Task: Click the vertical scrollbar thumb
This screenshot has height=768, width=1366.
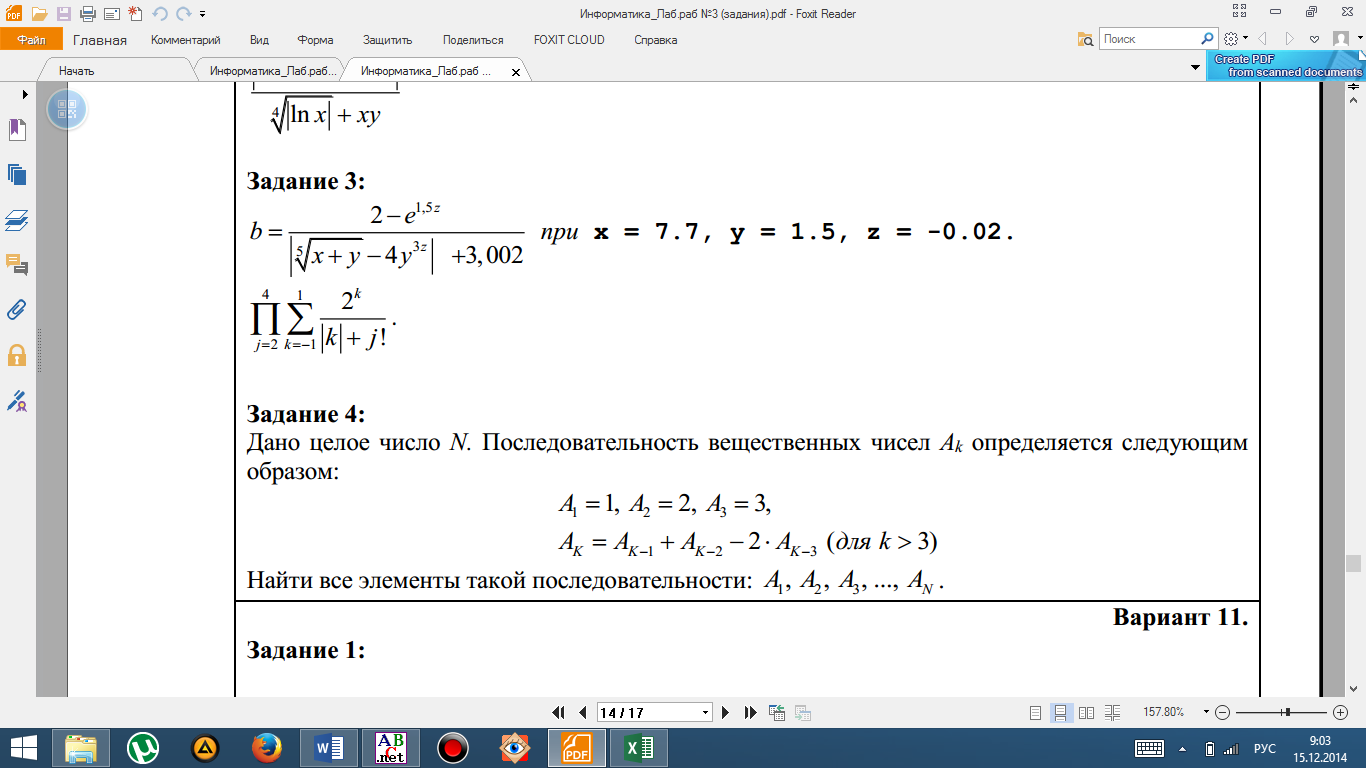Action: (1353, 563)
